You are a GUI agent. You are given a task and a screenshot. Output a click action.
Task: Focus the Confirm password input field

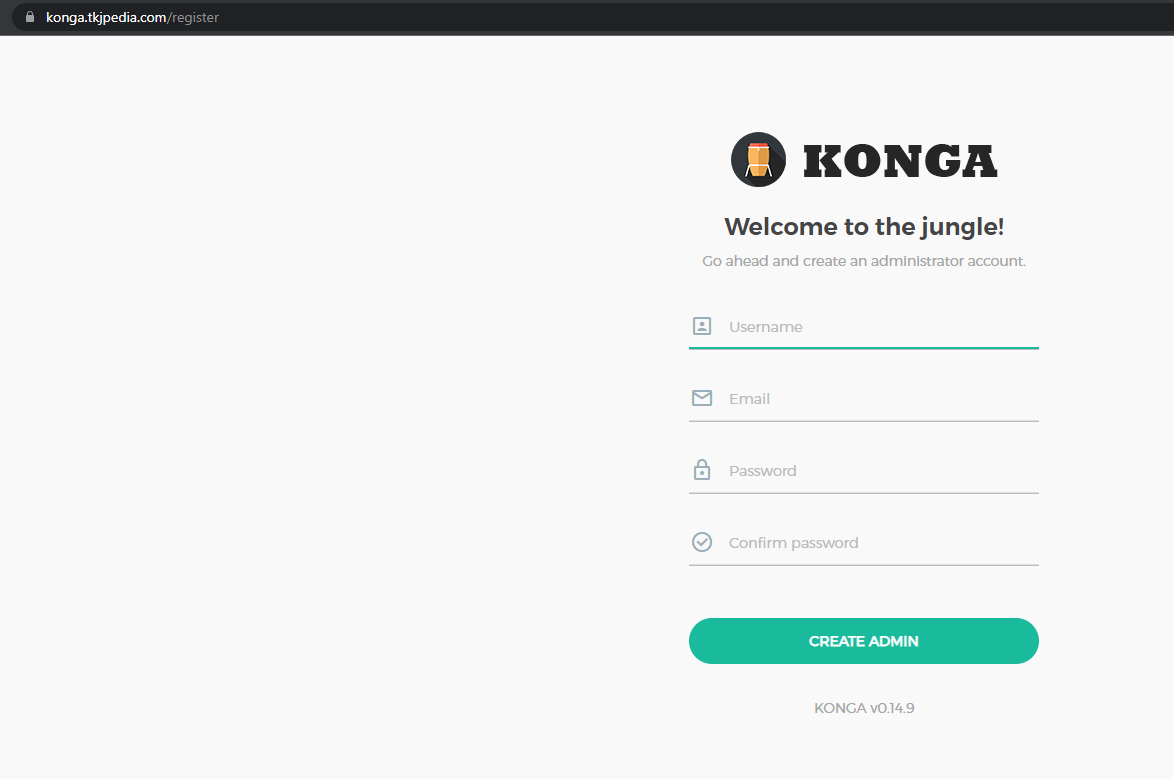pos(863,542)
